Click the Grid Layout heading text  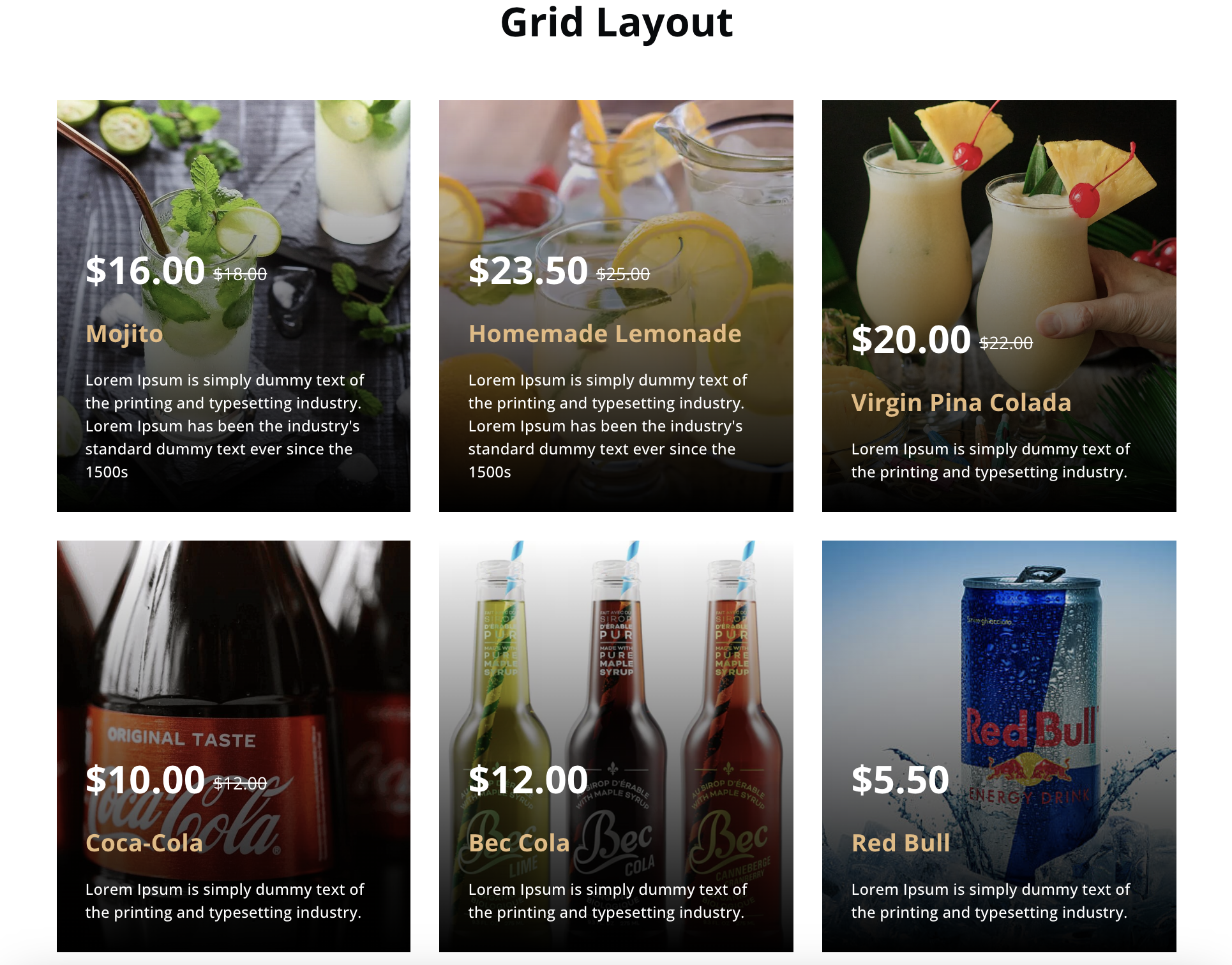point(616,28)
